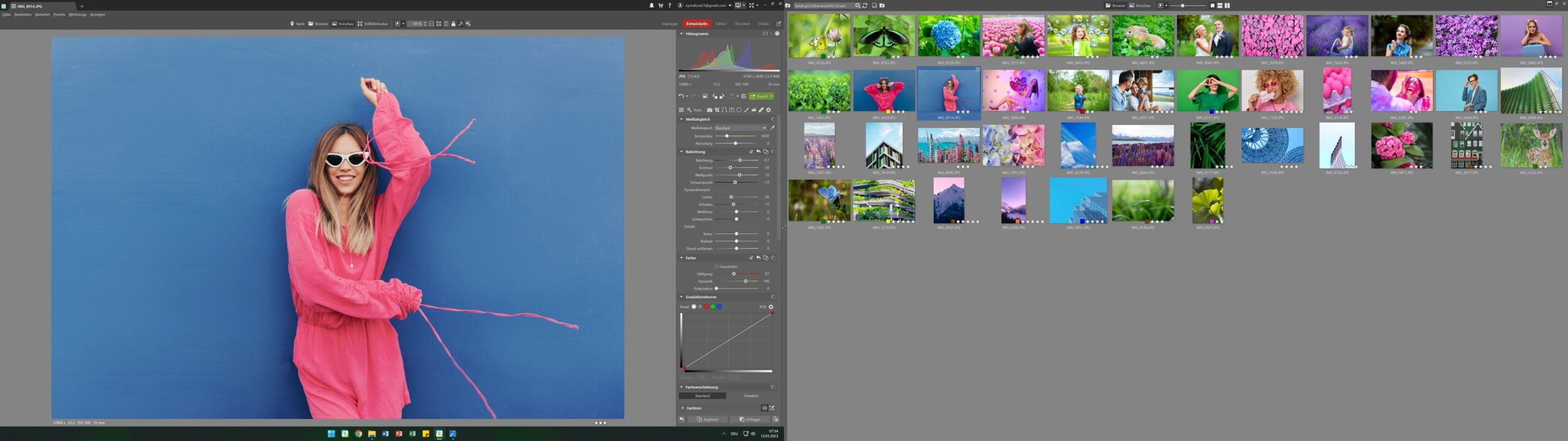Show the before/after image comparison
Screen dimensions: 1568x441
click(x=705, y=96)
